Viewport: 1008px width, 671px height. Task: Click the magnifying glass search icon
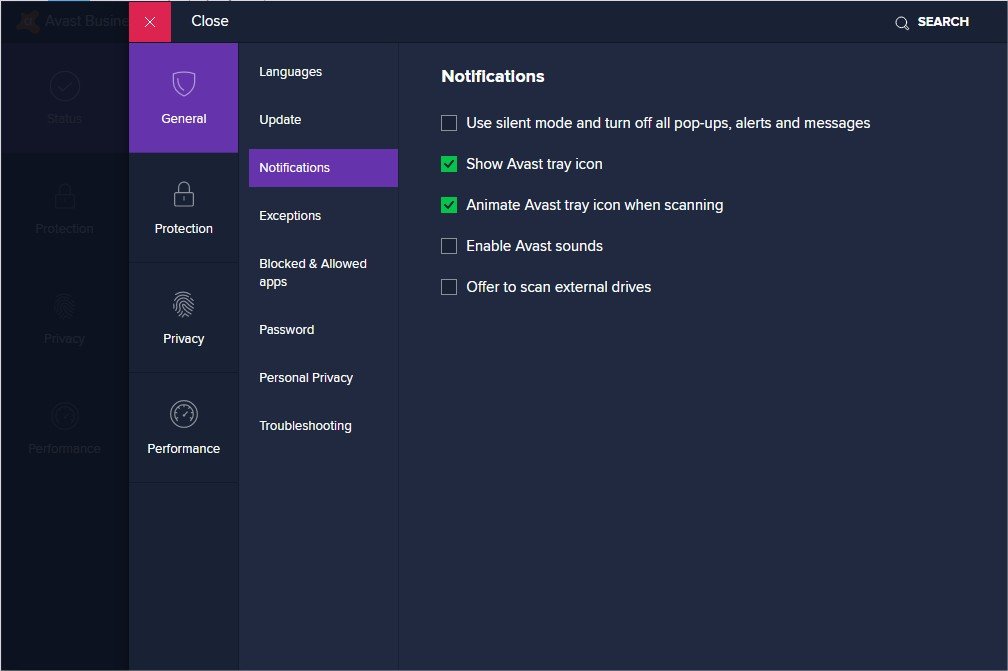(902, 23)
